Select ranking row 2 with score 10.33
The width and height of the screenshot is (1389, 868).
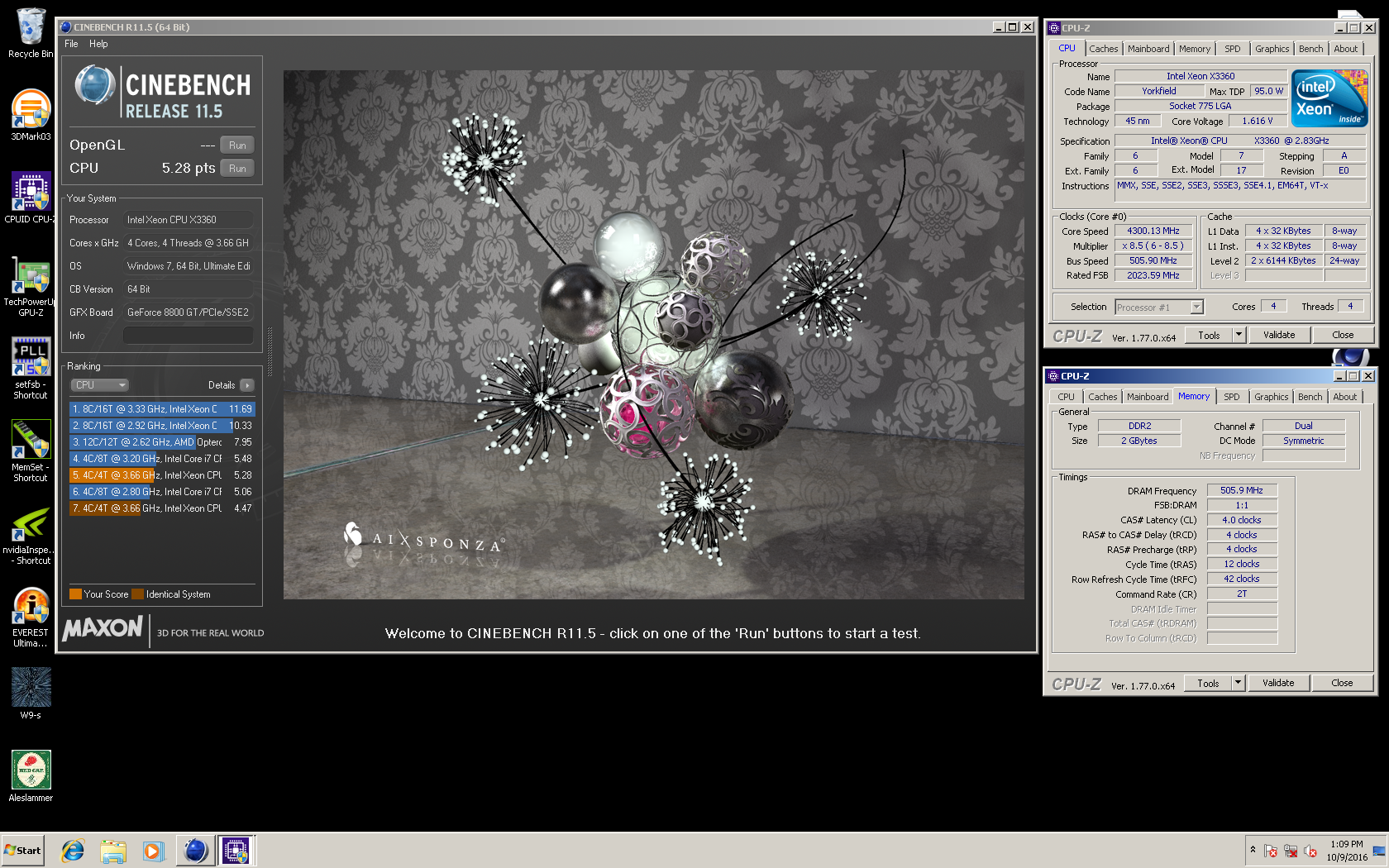click(x=162, y=426)
